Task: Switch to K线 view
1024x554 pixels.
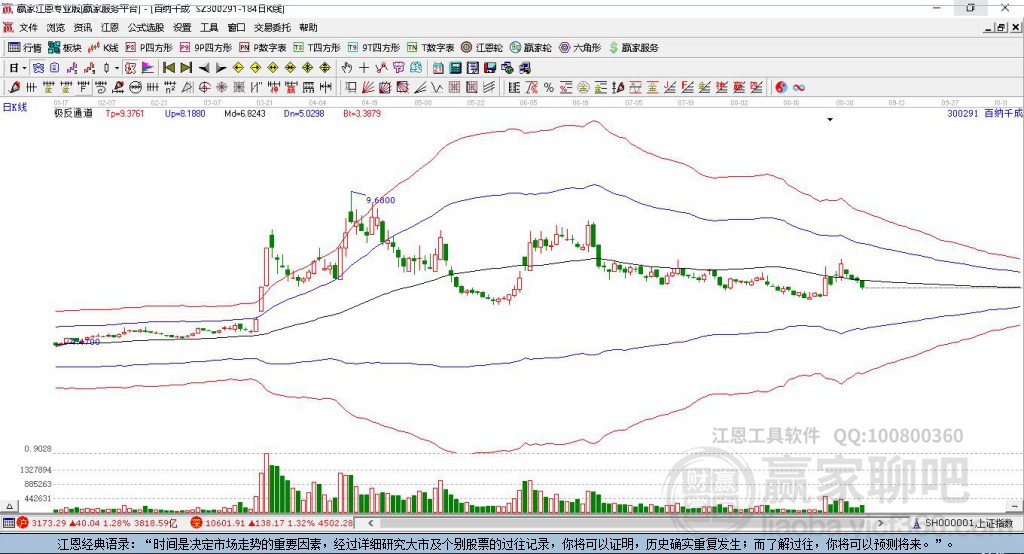Action: pyautogui.click(x=103, y=48)
